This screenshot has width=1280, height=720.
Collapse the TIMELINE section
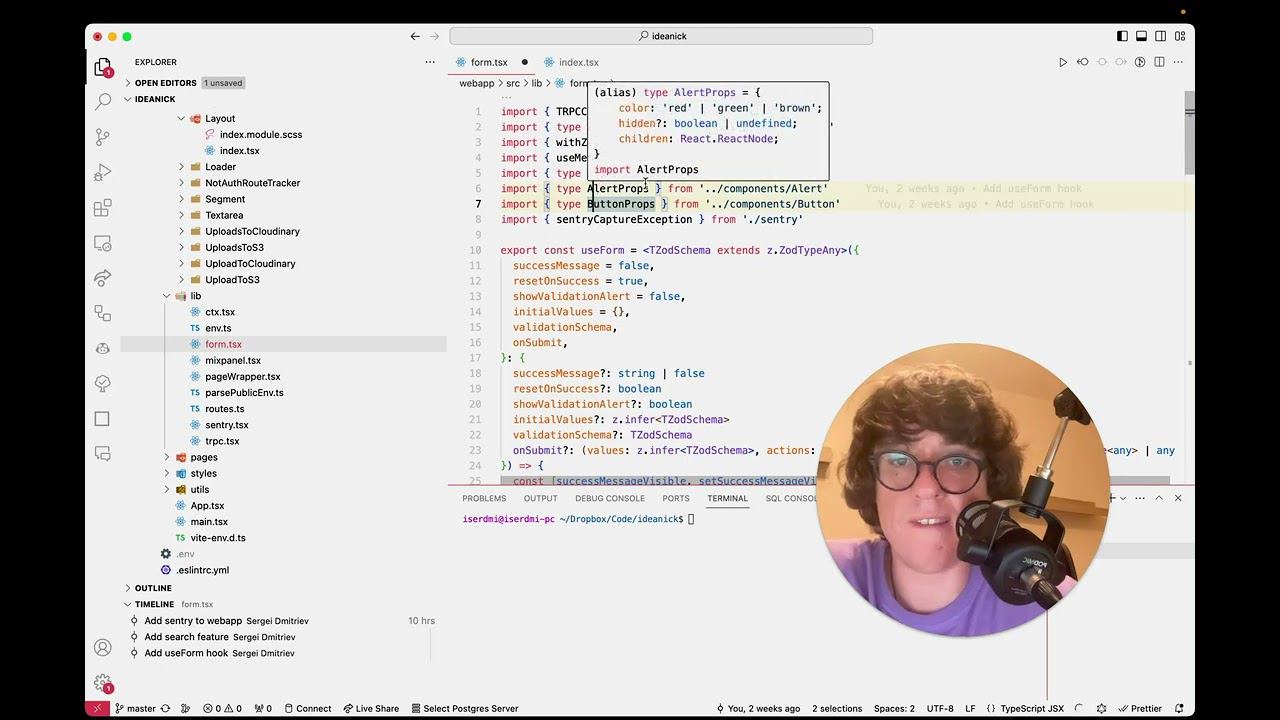point(284,604)
